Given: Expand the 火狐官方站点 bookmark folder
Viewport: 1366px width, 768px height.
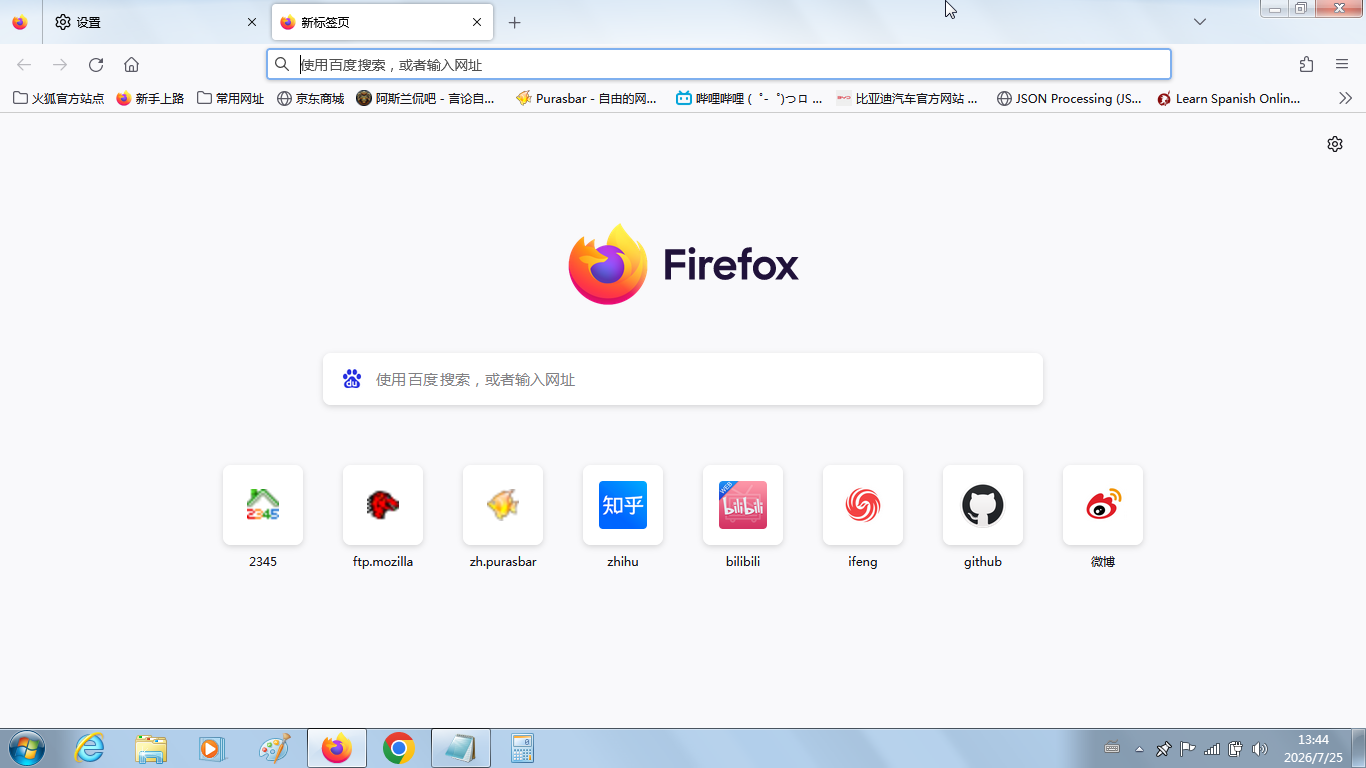Looking at the screenshot, I should coord(58,98).
